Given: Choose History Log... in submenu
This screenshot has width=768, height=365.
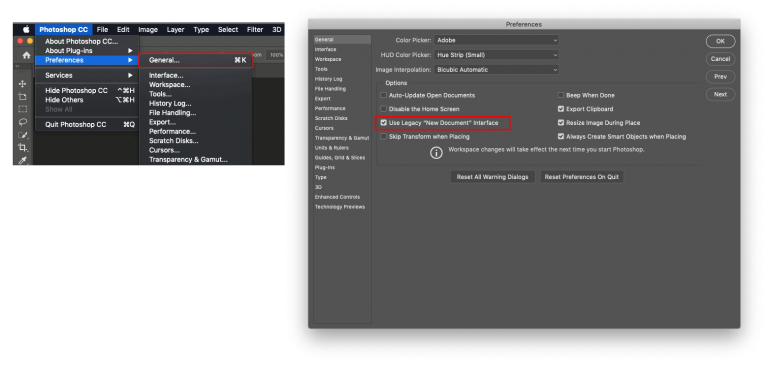Looking at the screenshot, I should pyautogui.click(x=170, y=103).
